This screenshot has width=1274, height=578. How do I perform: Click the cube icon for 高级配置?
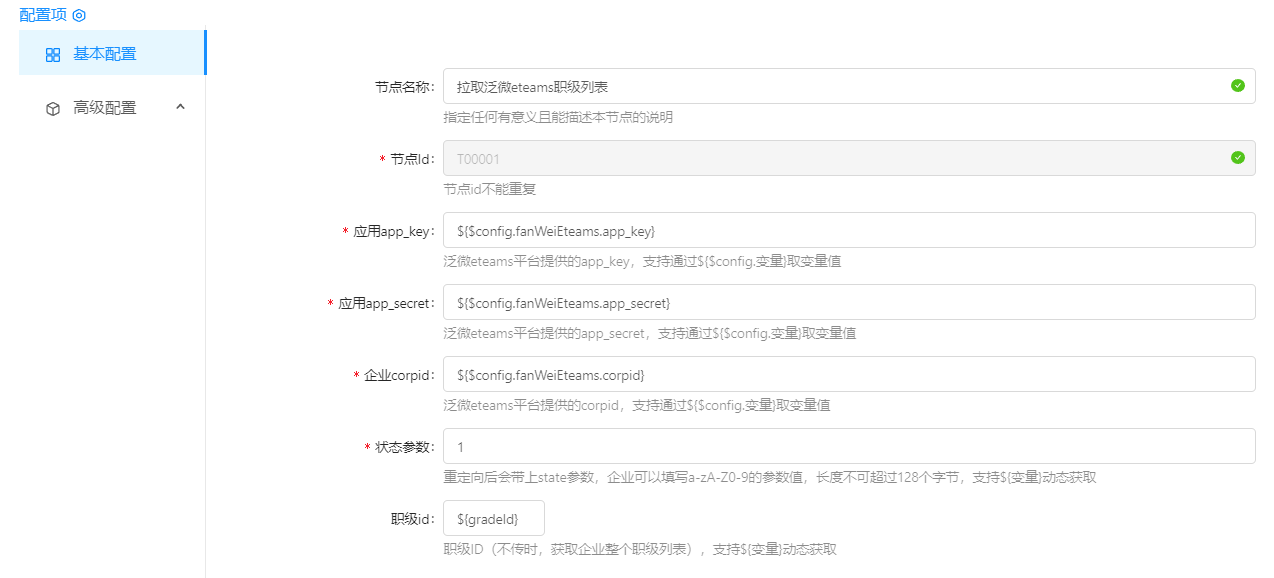pyautogui.click(x=53, y=109)
